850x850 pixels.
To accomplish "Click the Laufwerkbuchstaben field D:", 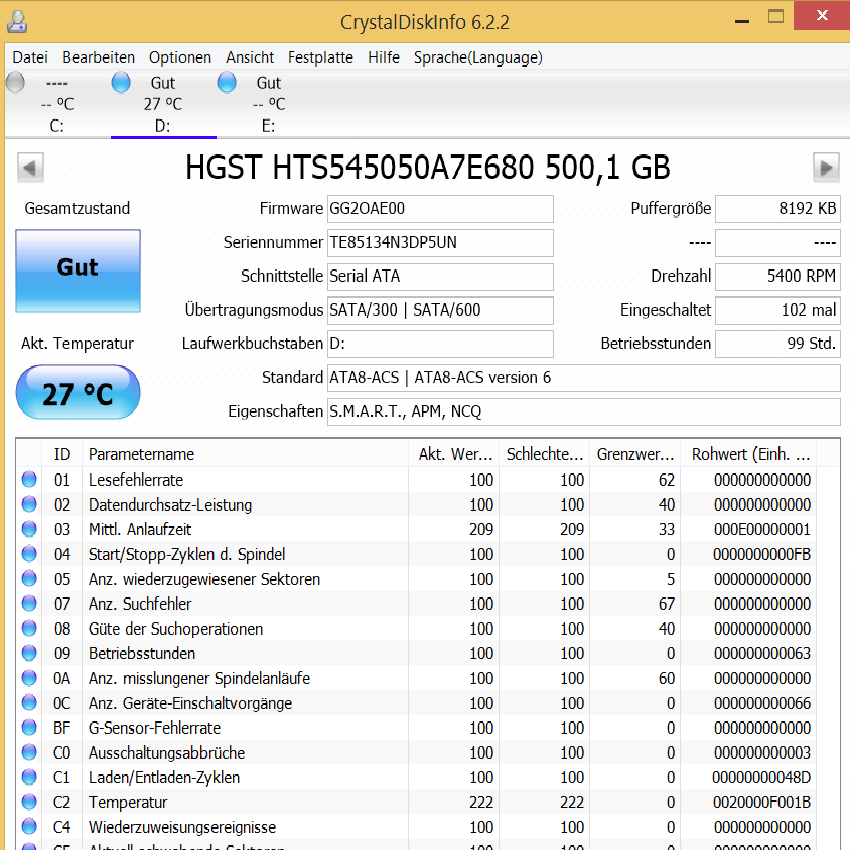I will tap(440, 344).
